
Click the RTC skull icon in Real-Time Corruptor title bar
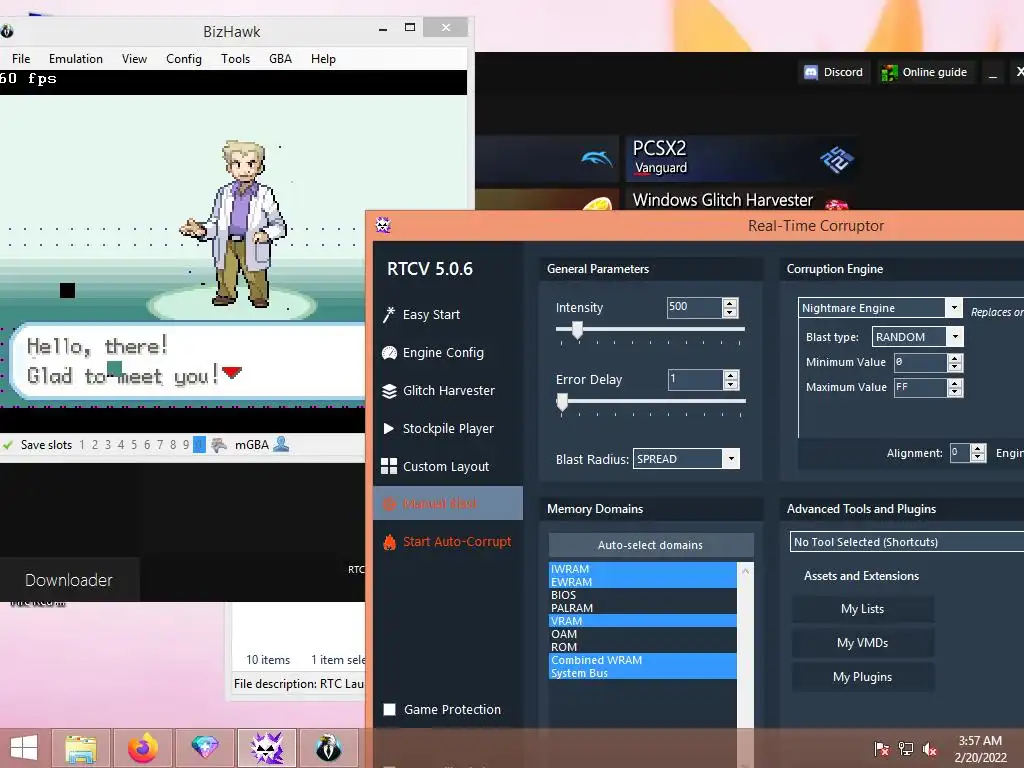pyautogui.click(x=383, y=225)
